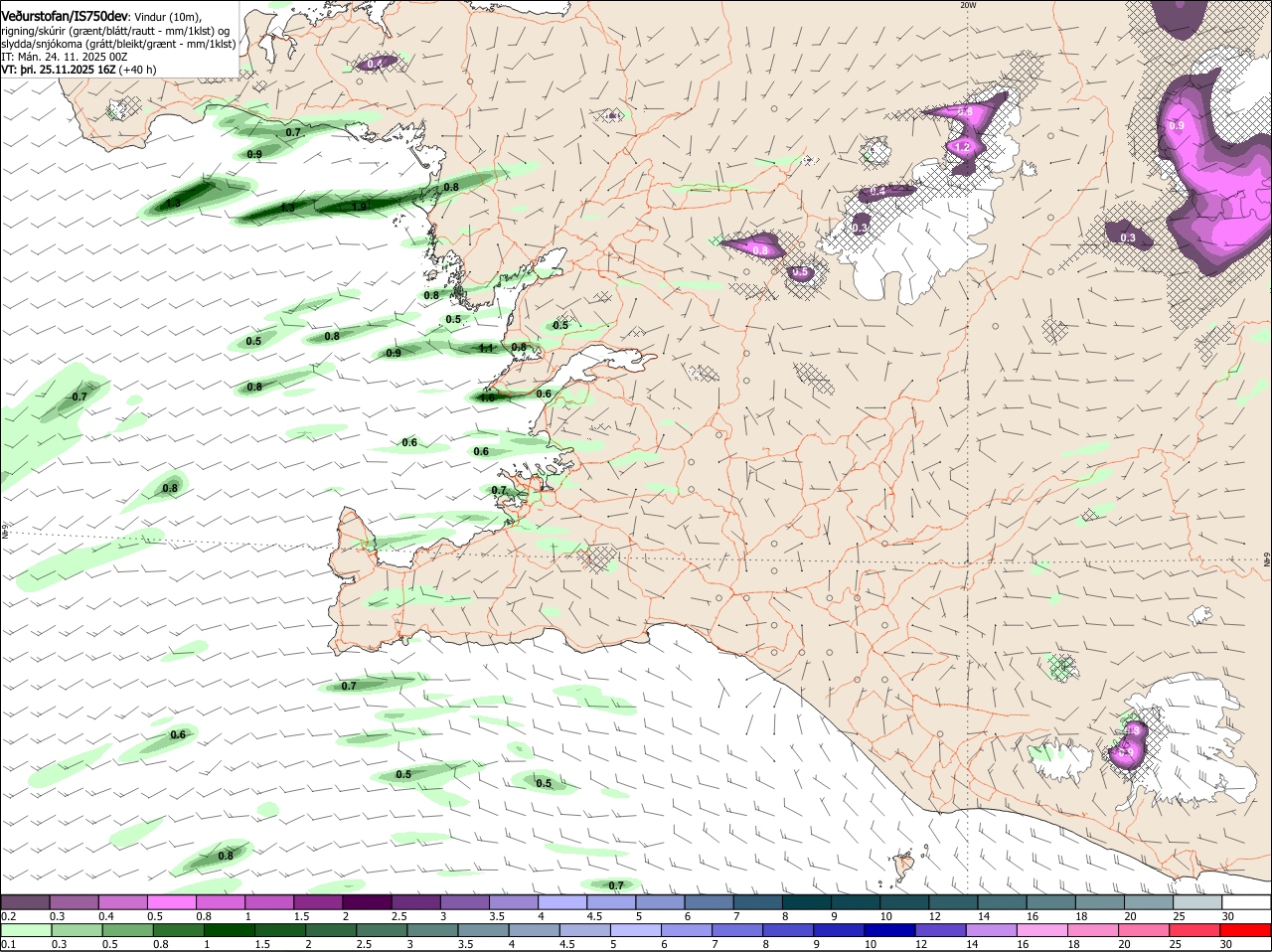
Task: Click the '20W' longitude label
Action: tap(968, 5)
